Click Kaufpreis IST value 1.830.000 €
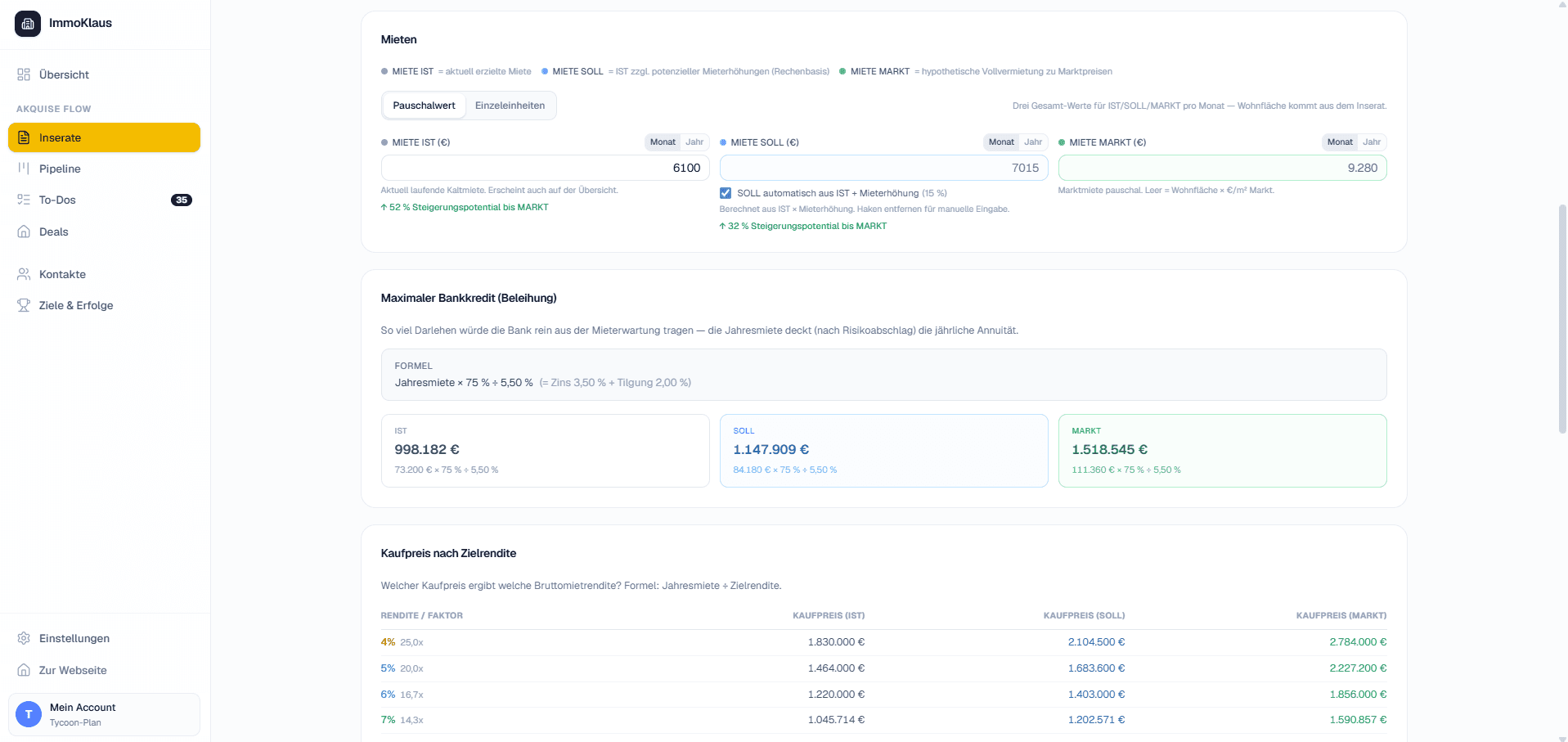 836,642
